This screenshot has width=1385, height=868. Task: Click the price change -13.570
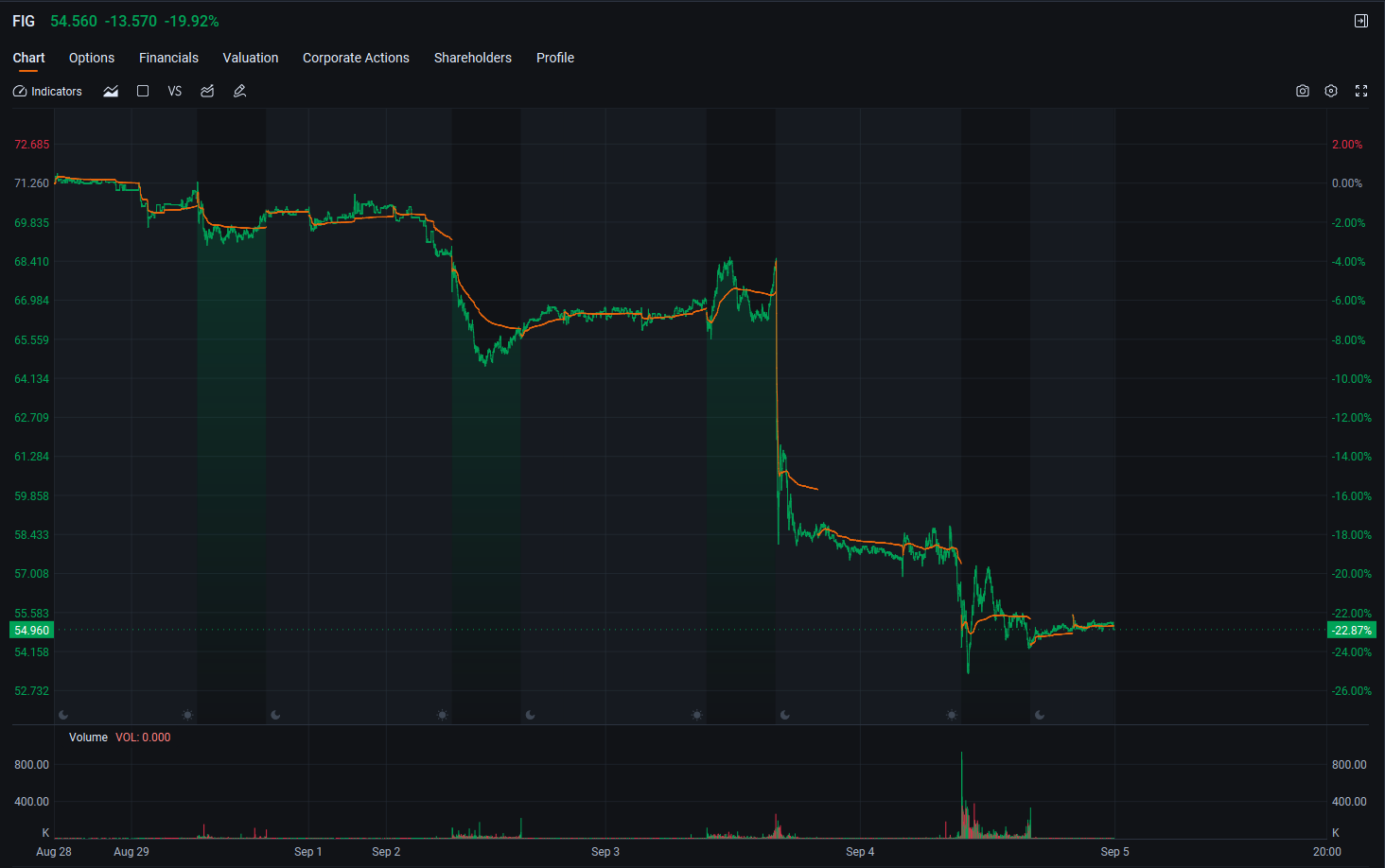131,21
